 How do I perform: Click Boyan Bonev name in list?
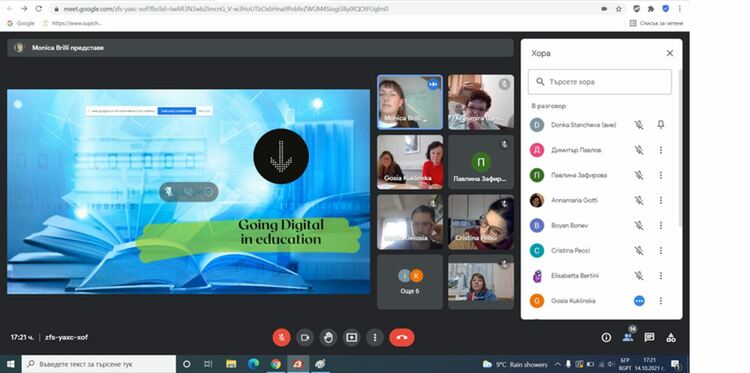click(569, 225)
